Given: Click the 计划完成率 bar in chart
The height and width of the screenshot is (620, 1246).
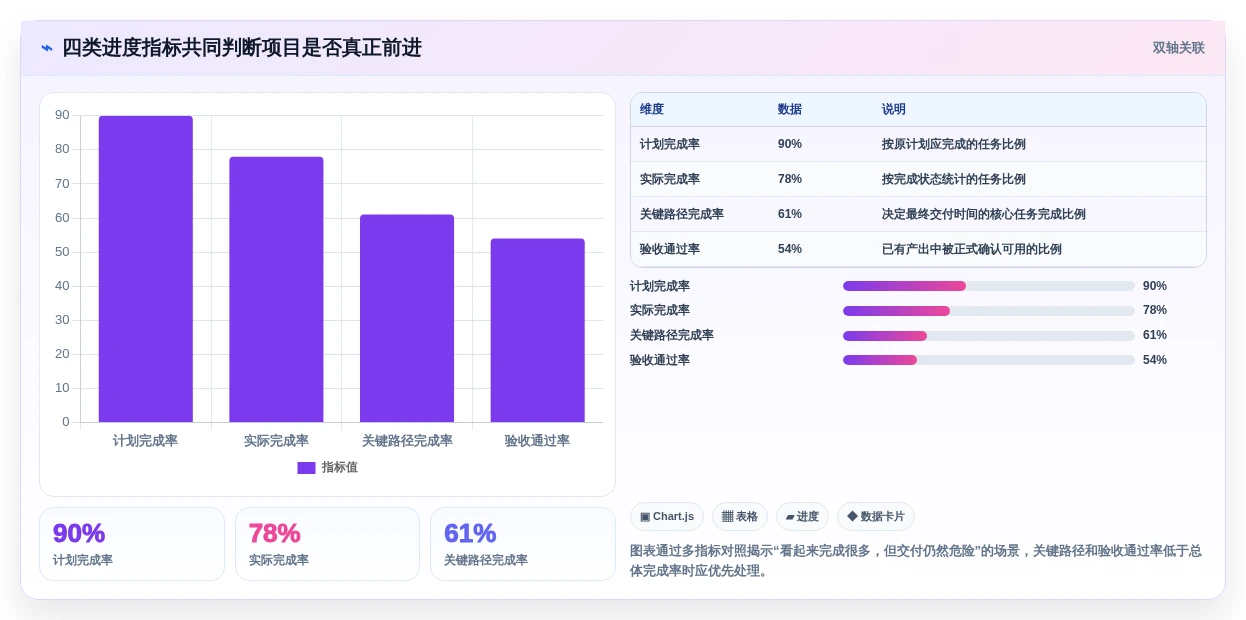Looking at the screenshot, I should coord(146,269).
